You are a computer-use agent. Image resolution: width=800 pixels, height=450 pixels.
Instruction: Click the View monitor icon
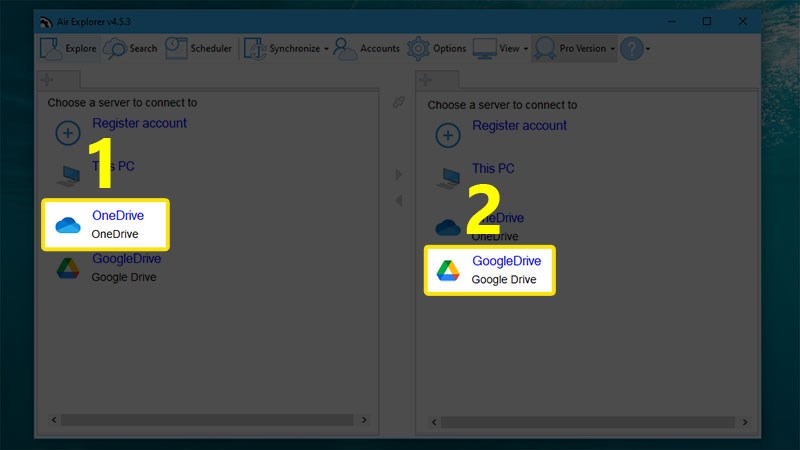click(x=484, y=48)
